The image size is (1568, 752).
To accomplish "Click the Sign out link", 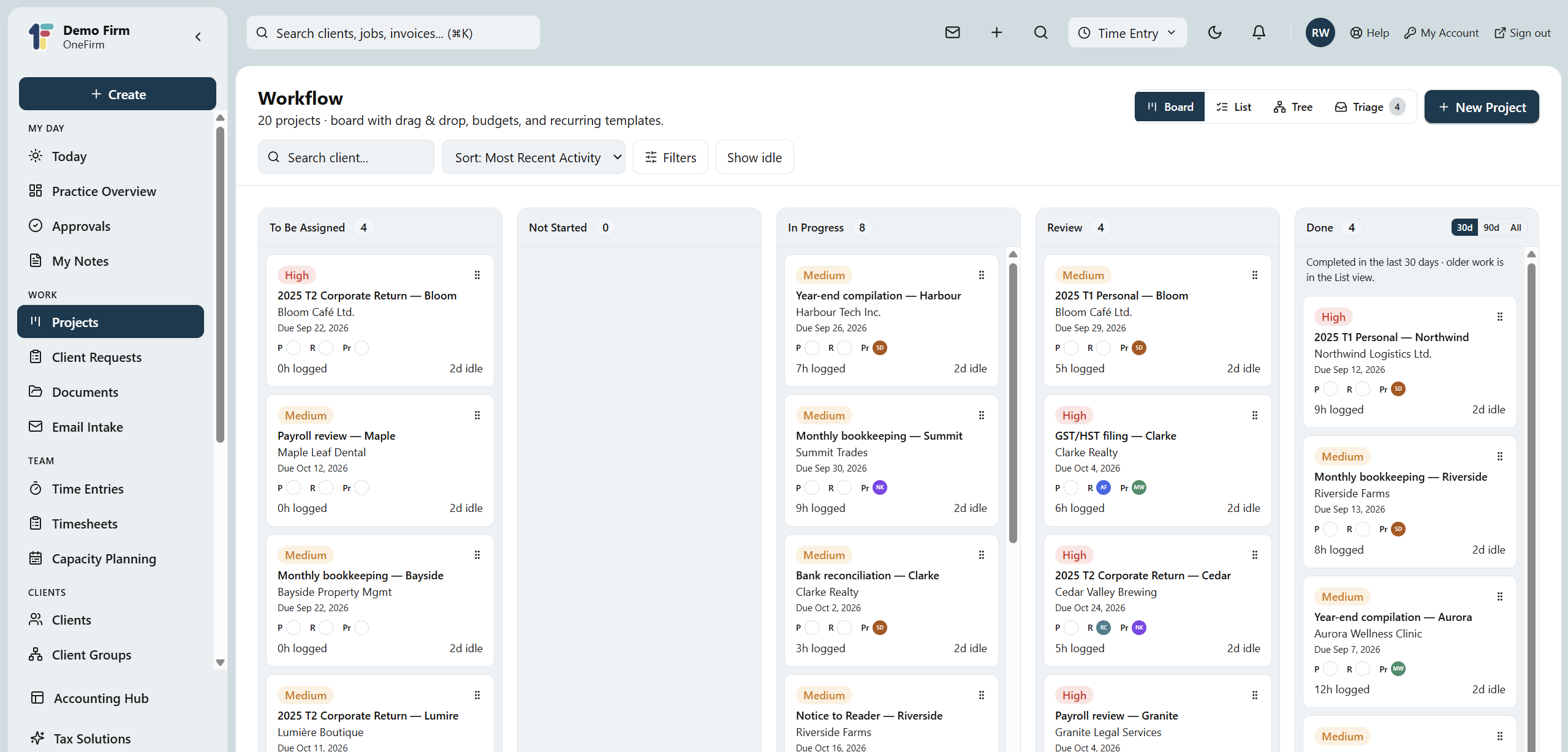I will (x=1522, y=33).
